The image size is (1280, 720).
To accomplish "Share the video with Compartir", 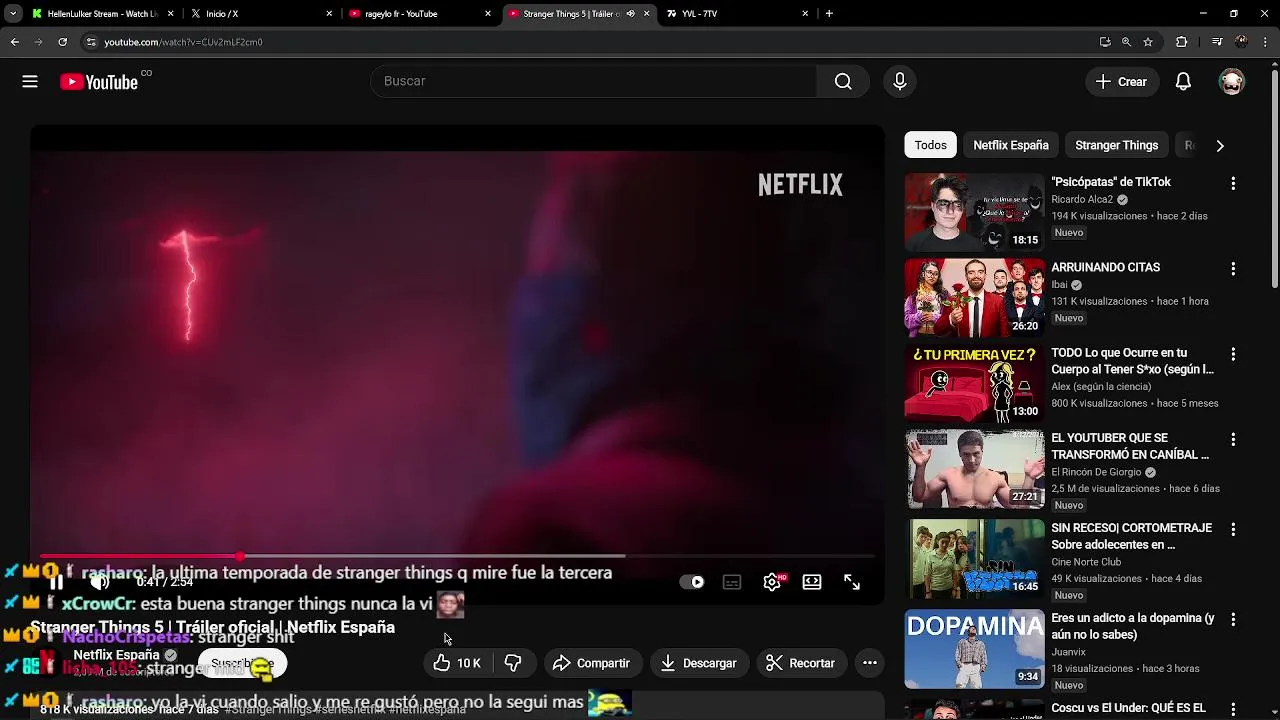I will (592, 663).
